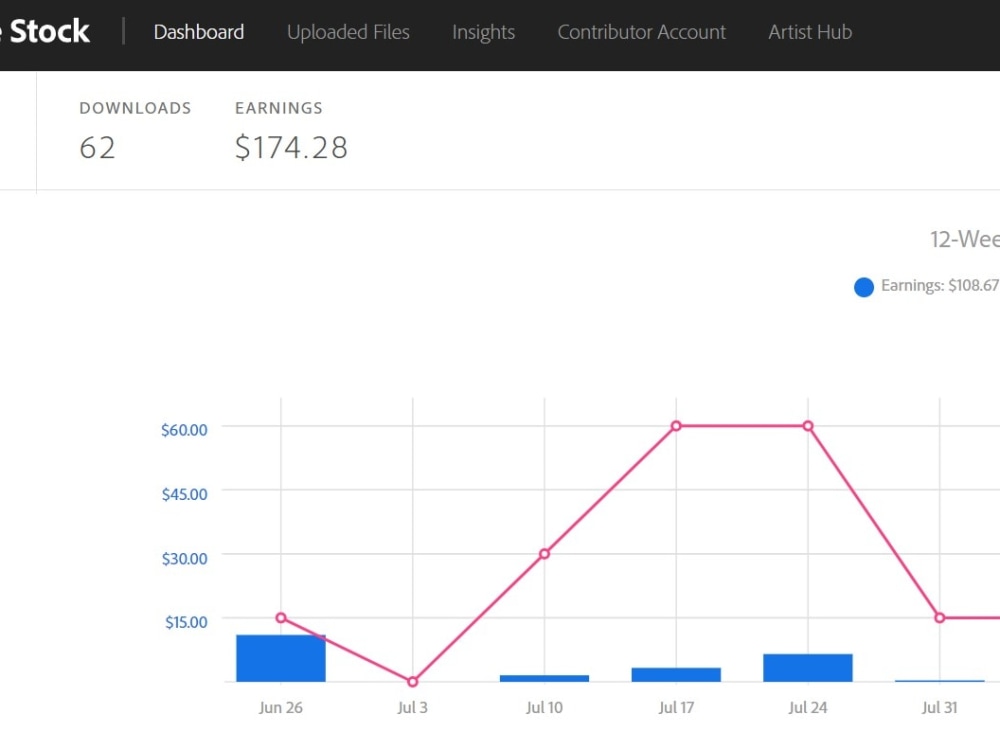1000x750 pixels.
Task: Switch to the Dashboard tab
Action: coord(198,32)
